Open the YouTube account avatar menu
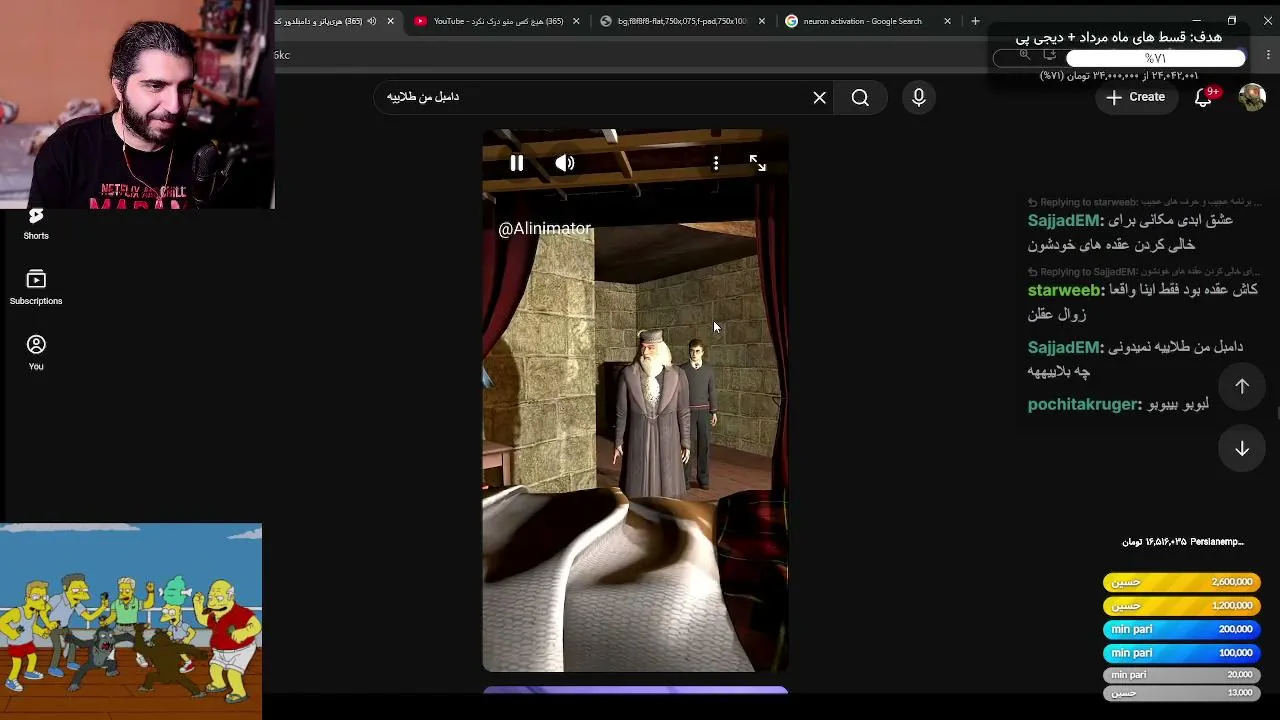 click(1252, 97)
